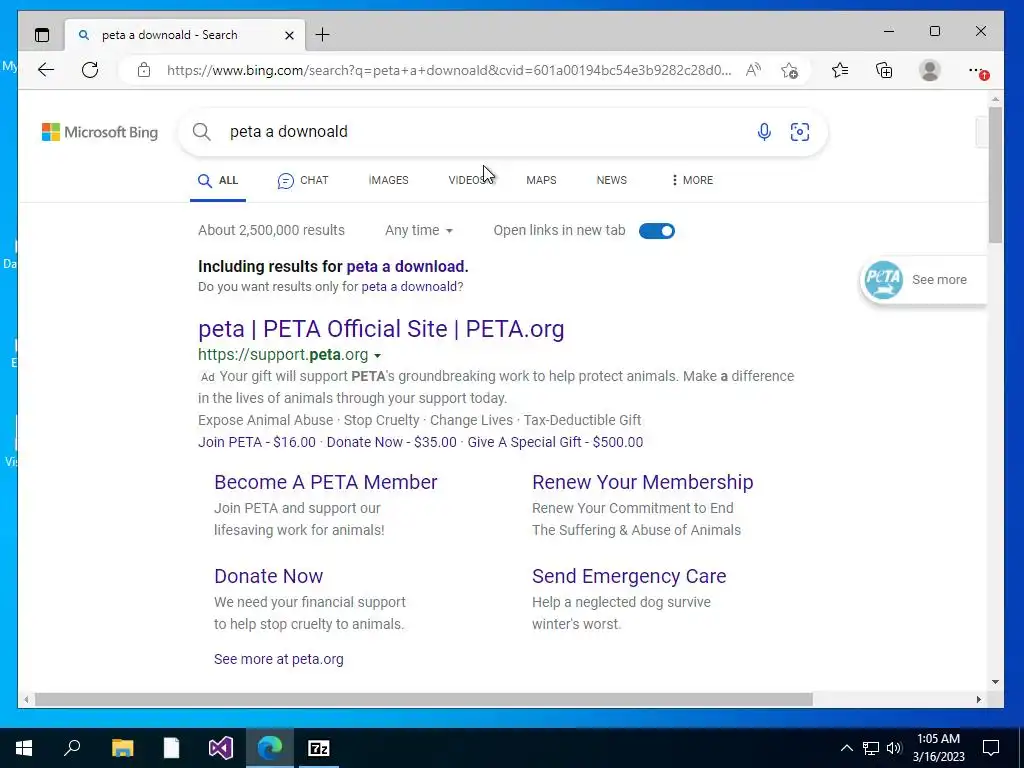Open the browser profile icon
Viewport: 1024px width, 768px height.
[929, 70]
